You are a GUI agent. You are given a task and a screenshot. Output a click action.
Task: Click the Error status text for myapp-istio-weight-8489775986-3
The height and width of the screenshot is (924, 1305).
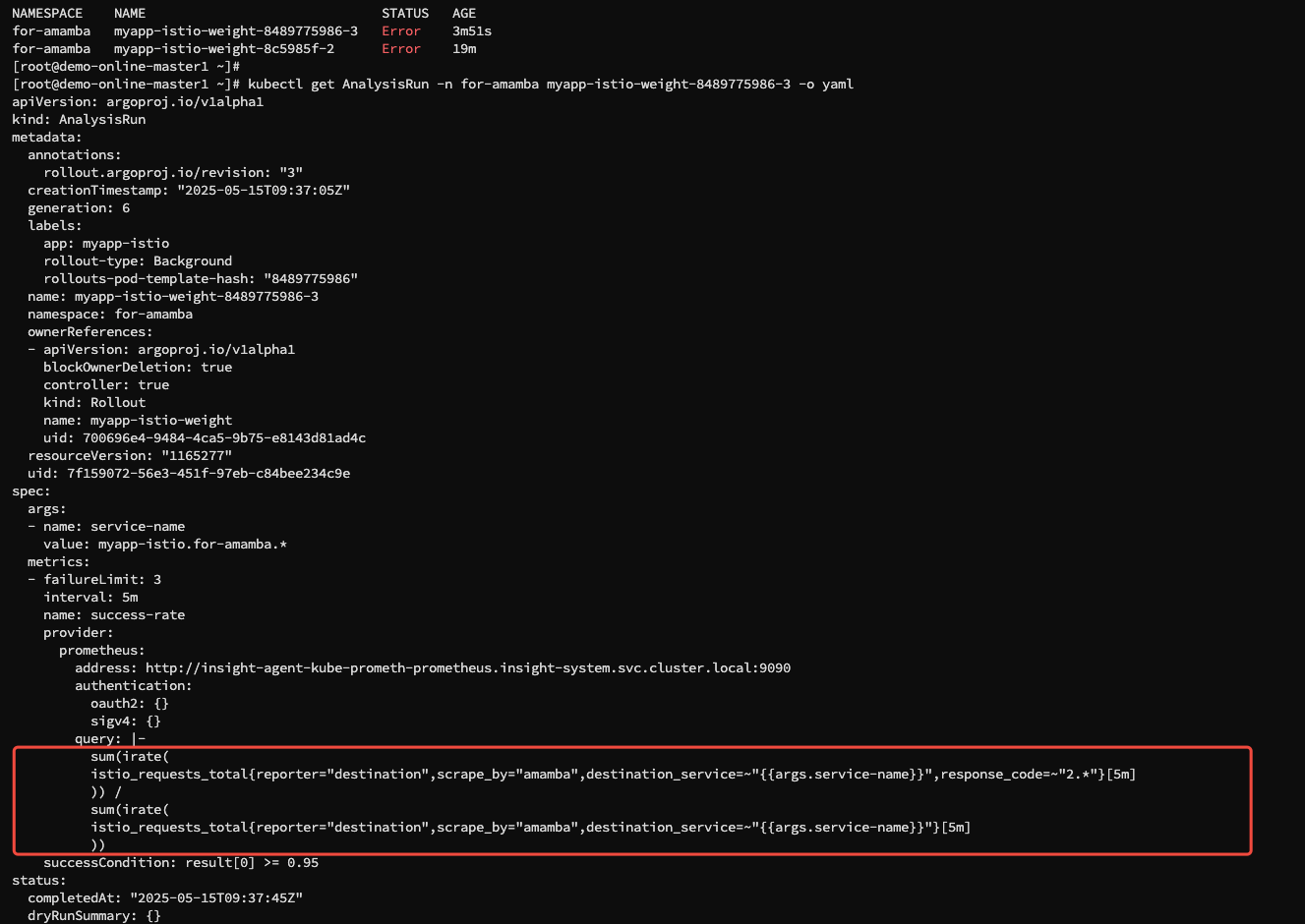[x=400, y=30]
